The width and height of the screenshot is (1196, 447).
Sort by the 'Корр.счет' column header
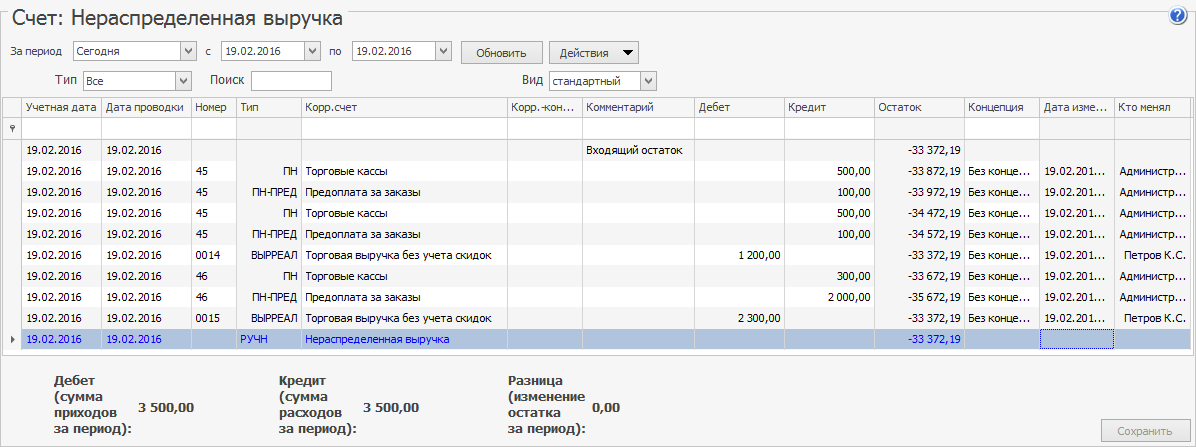pos(404,108)
